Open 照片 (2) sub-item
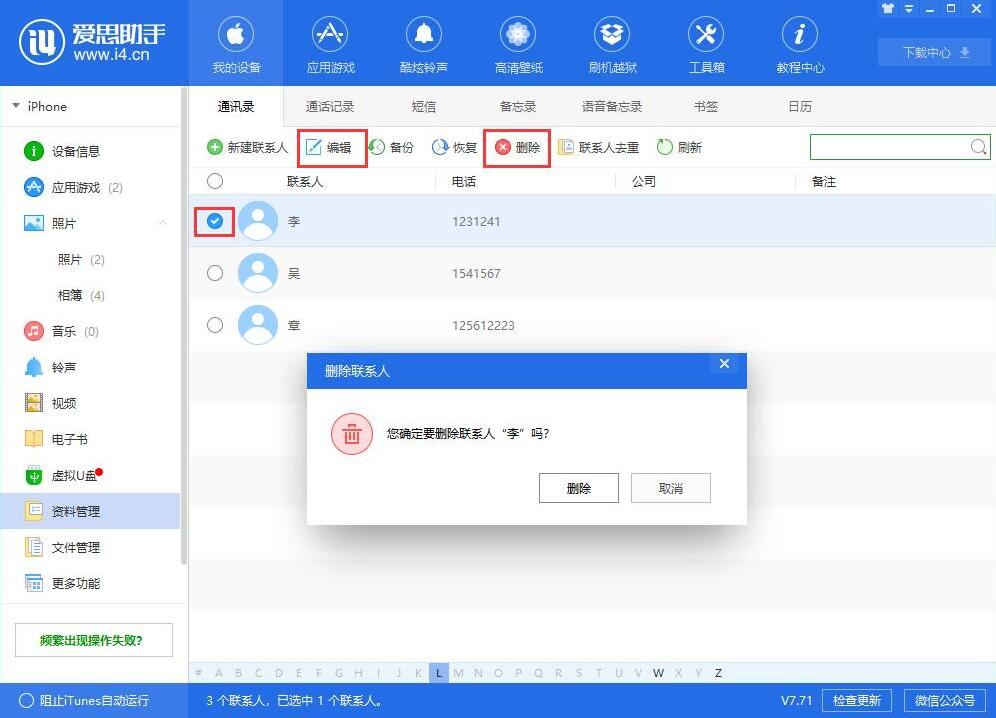 90,259
